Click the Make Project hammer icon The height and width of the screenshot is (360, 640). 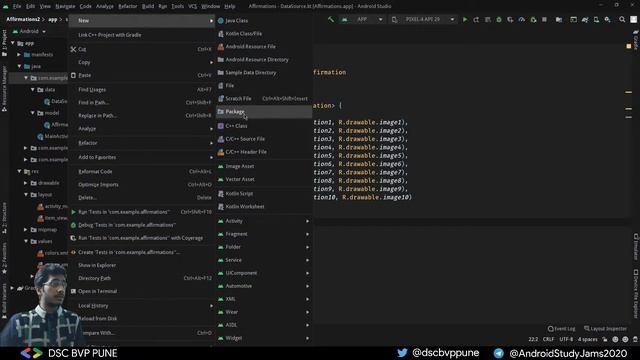click(331, 20)
